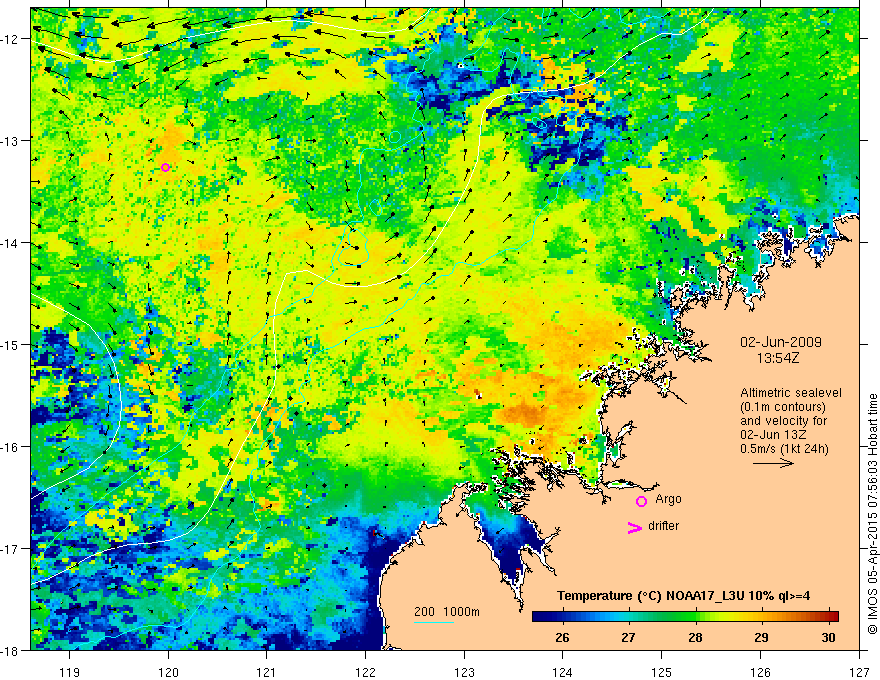Click the 'and velocity for' caption line
The width and height of the screenshot is (880, 680).
point(783,421)
